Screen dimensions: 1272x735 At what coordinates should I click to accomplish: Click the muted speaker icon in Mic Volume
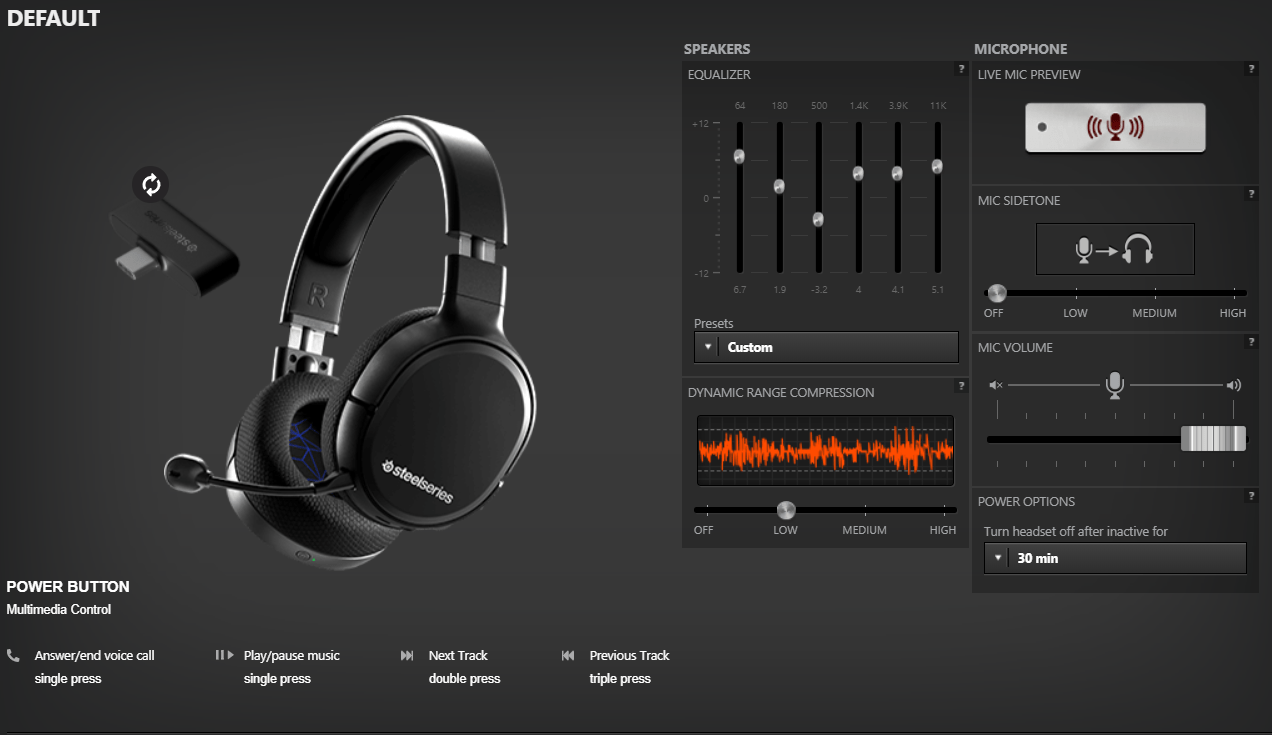(996, 385)
